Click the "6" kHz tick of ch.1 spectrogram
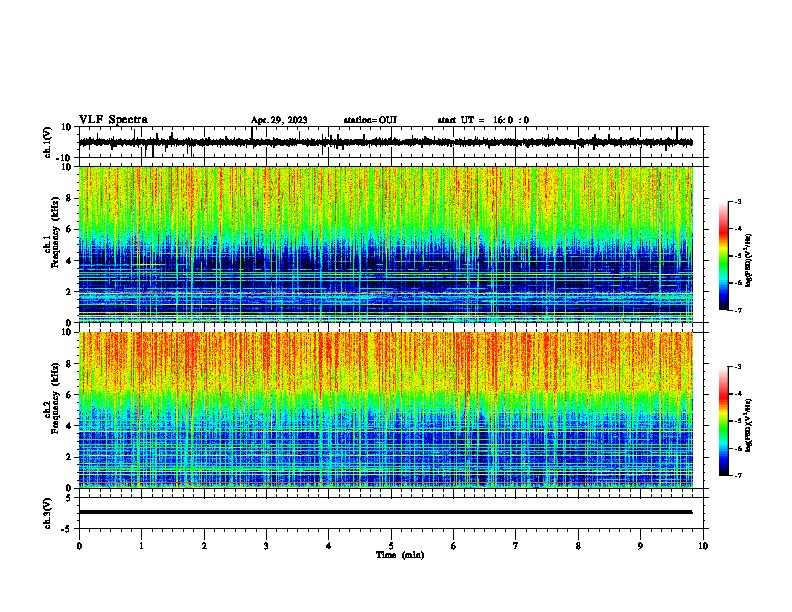The image size is (792, 612). click(70, 229)
